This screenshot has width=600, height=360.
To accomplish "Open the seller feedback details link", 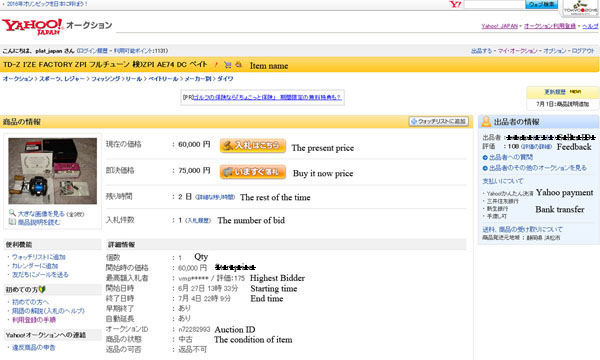I will (x=536, y=147).
